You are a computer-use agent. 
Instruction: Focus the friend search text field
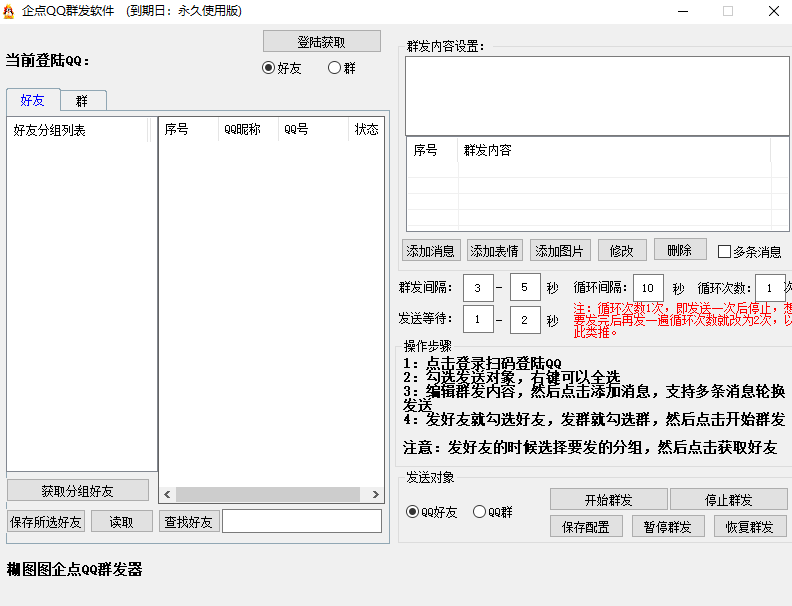coord(302,521)
